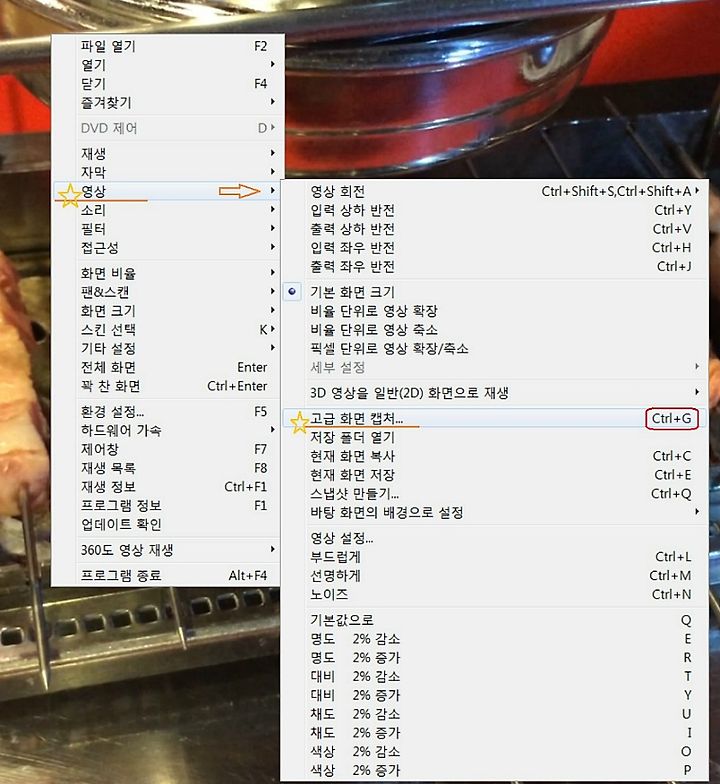Select the 영상 menu item
Screen dimensions: 720x784
tap(168, 191)
